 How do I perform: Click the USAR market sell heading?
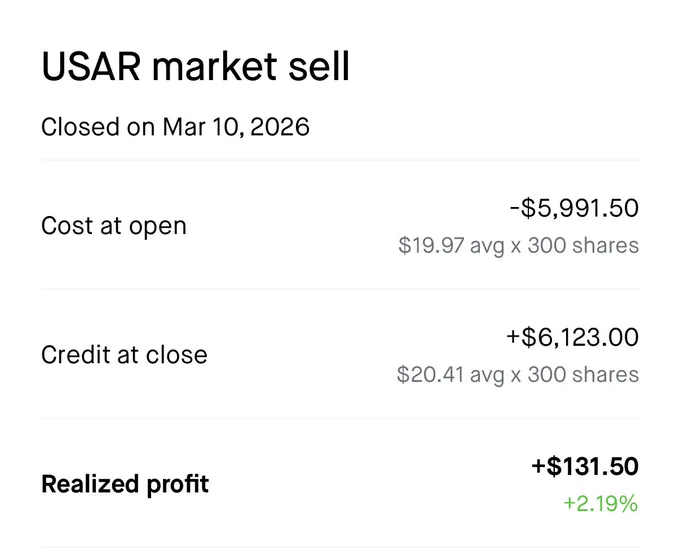pos(195,66)
